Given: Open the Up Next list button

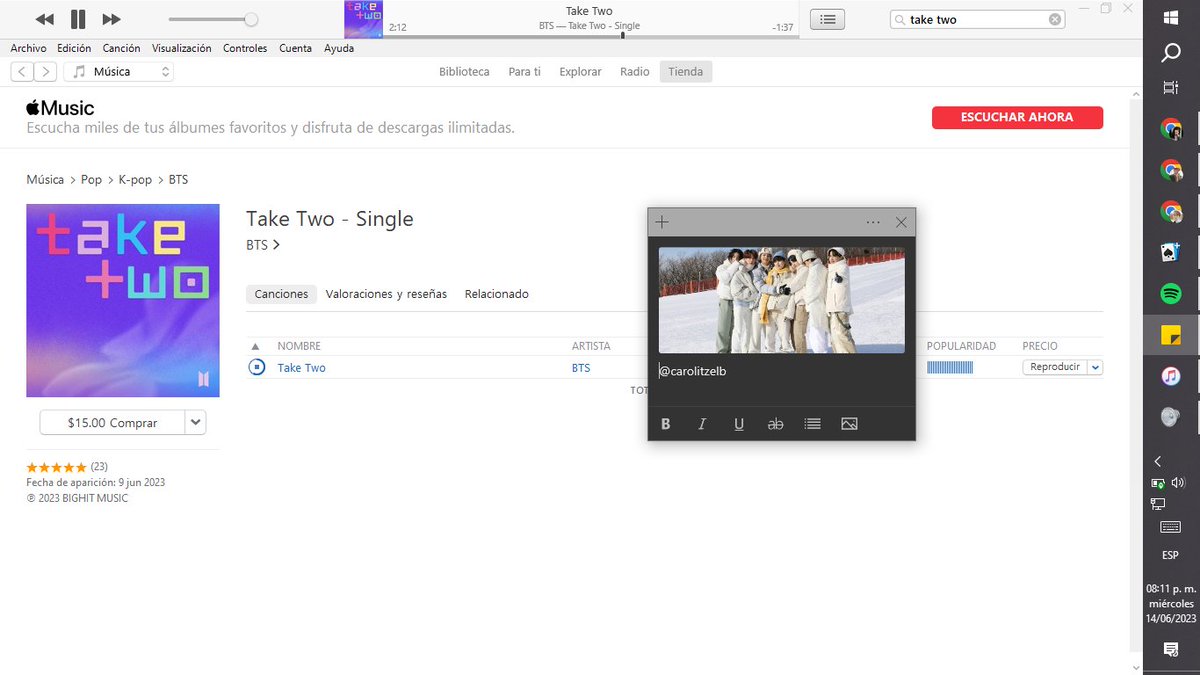Looking at the screenshot, I should [x=828, y=19].
